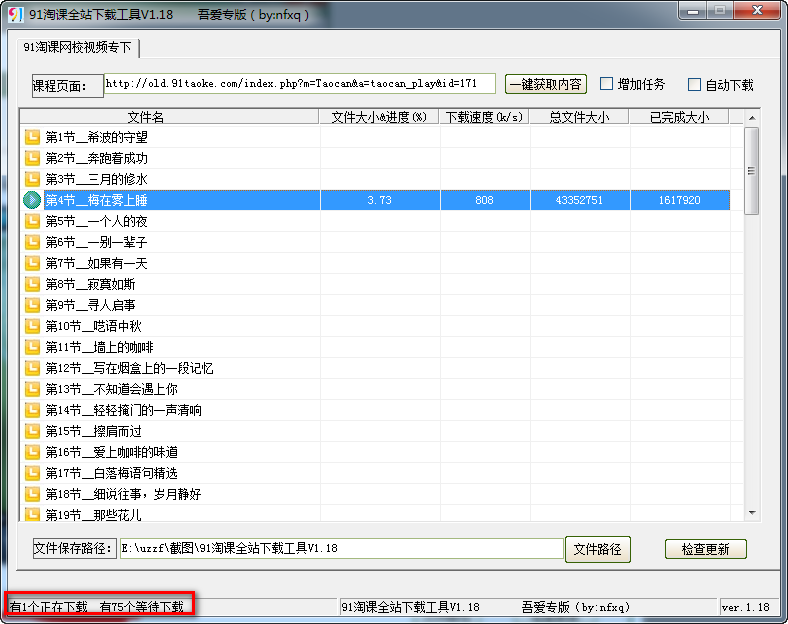Click the folder icon of 第8节__寂寞如斯
This screenshot has width=788, height=624.
32,284
